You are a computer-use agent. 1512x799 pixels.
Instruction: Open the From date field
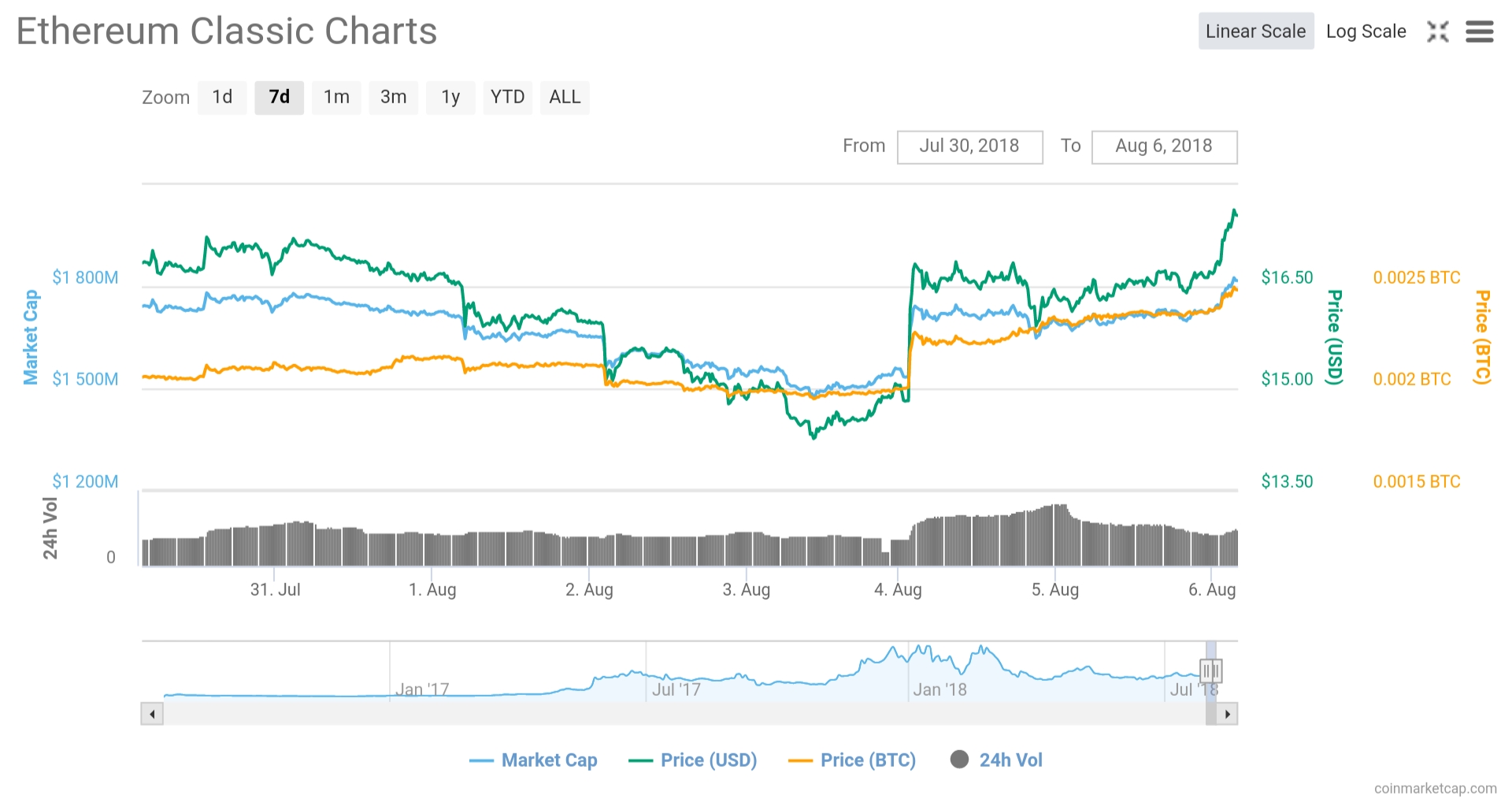click(970, 147)
